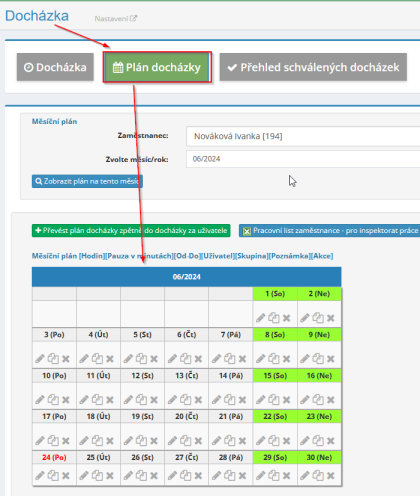Delete plan X icon for 7 (Pá)
Image resolution: width=420 pixels, height=496 pixels.
point(242,359)
